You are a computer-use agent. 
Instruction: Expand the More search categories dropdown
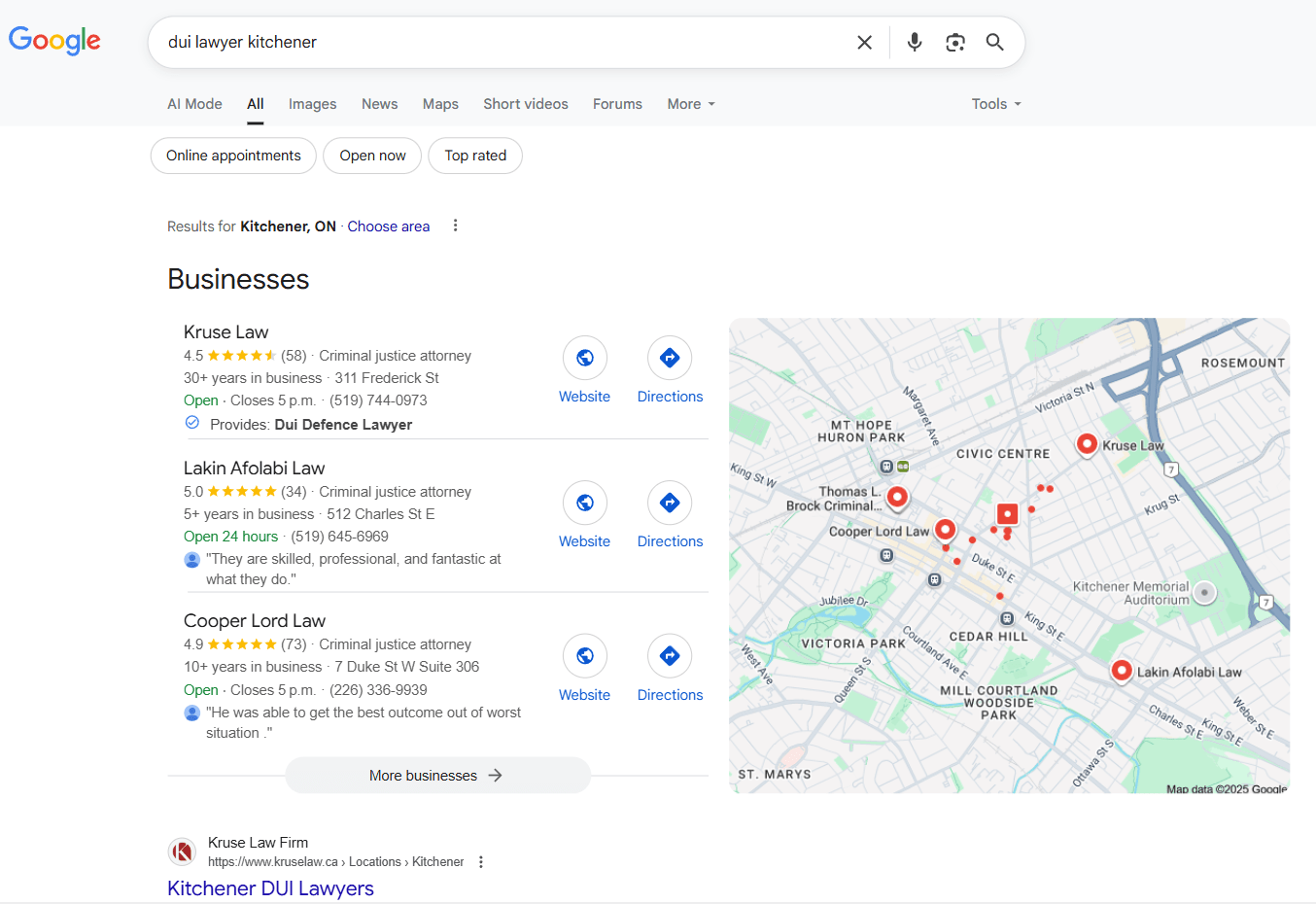690,104
